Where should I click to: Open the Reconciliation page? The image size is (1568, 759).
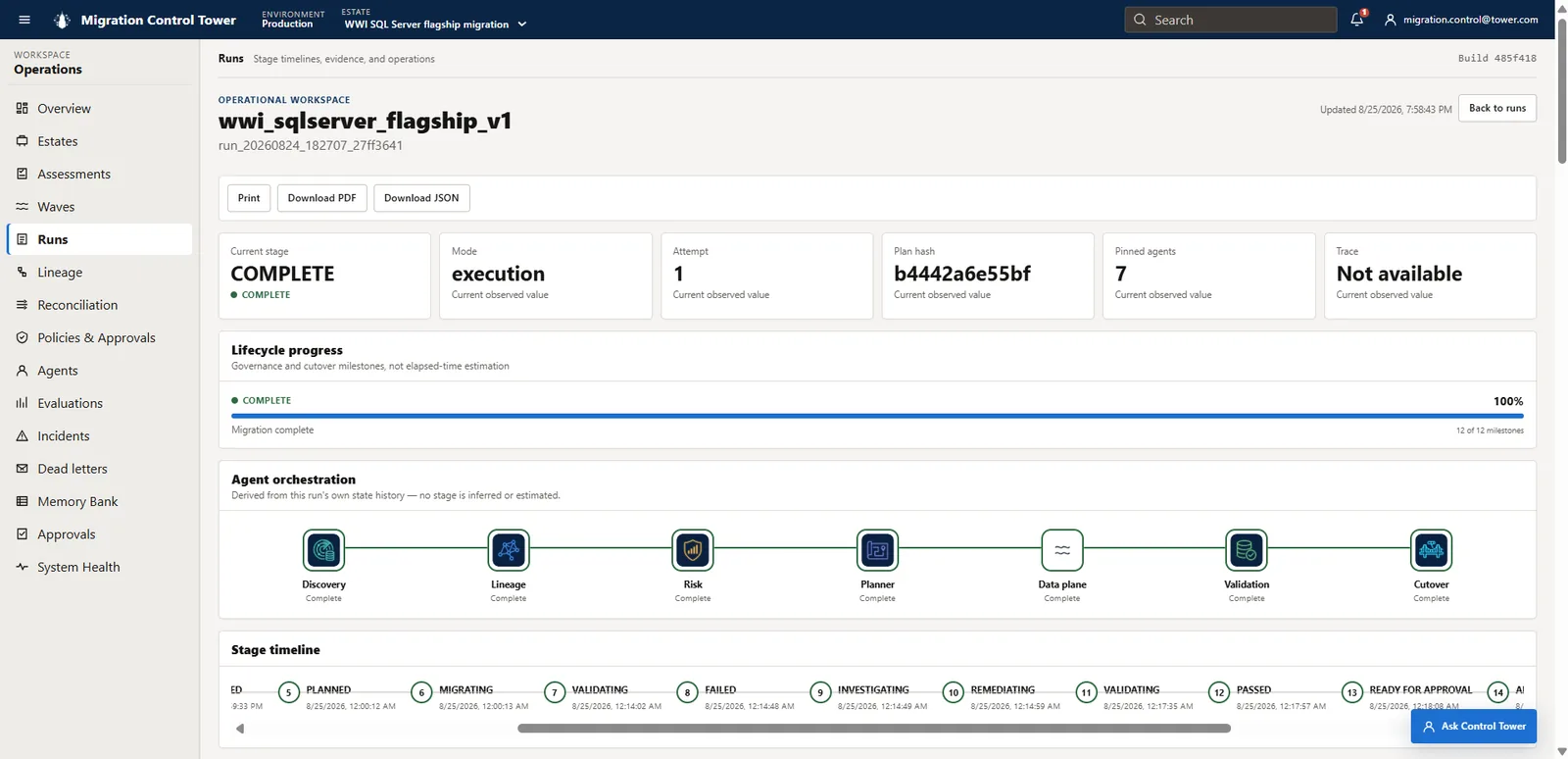(x=98, y=305)
